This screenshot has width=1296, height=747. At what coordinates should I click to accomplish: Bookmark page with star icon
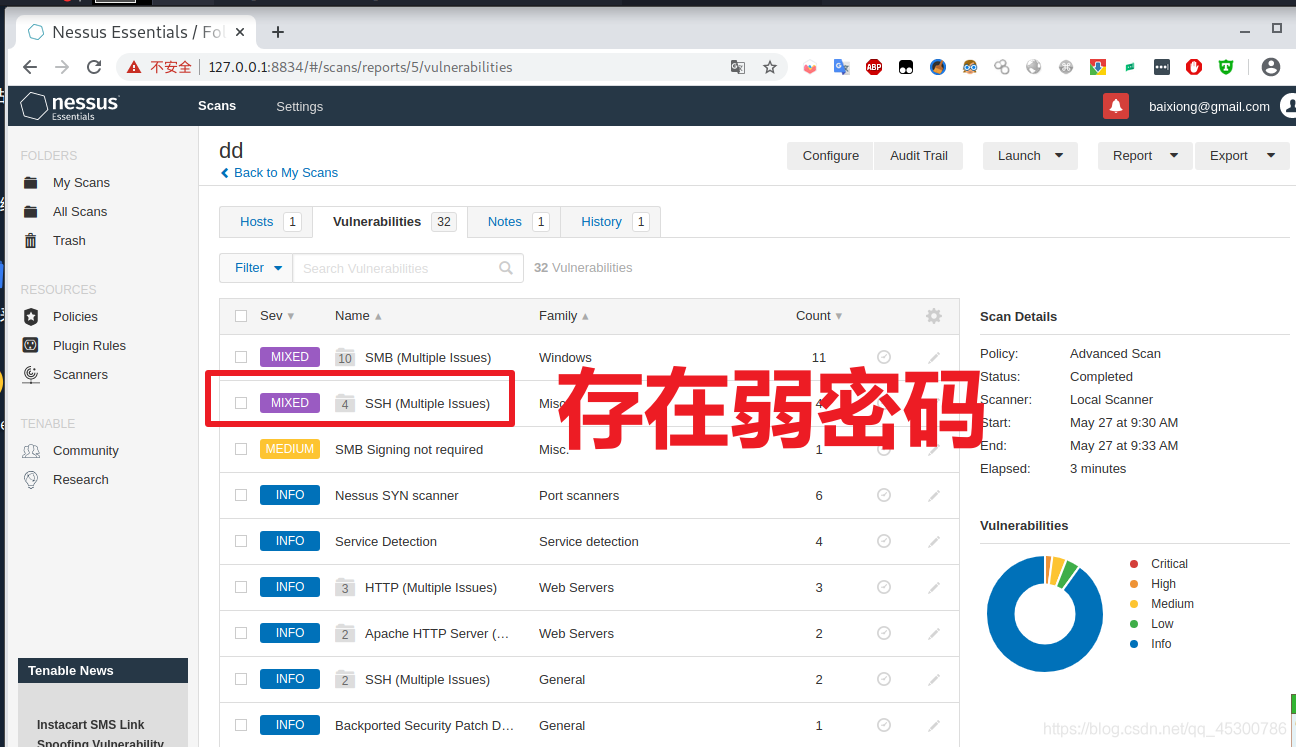pos(770,67)
